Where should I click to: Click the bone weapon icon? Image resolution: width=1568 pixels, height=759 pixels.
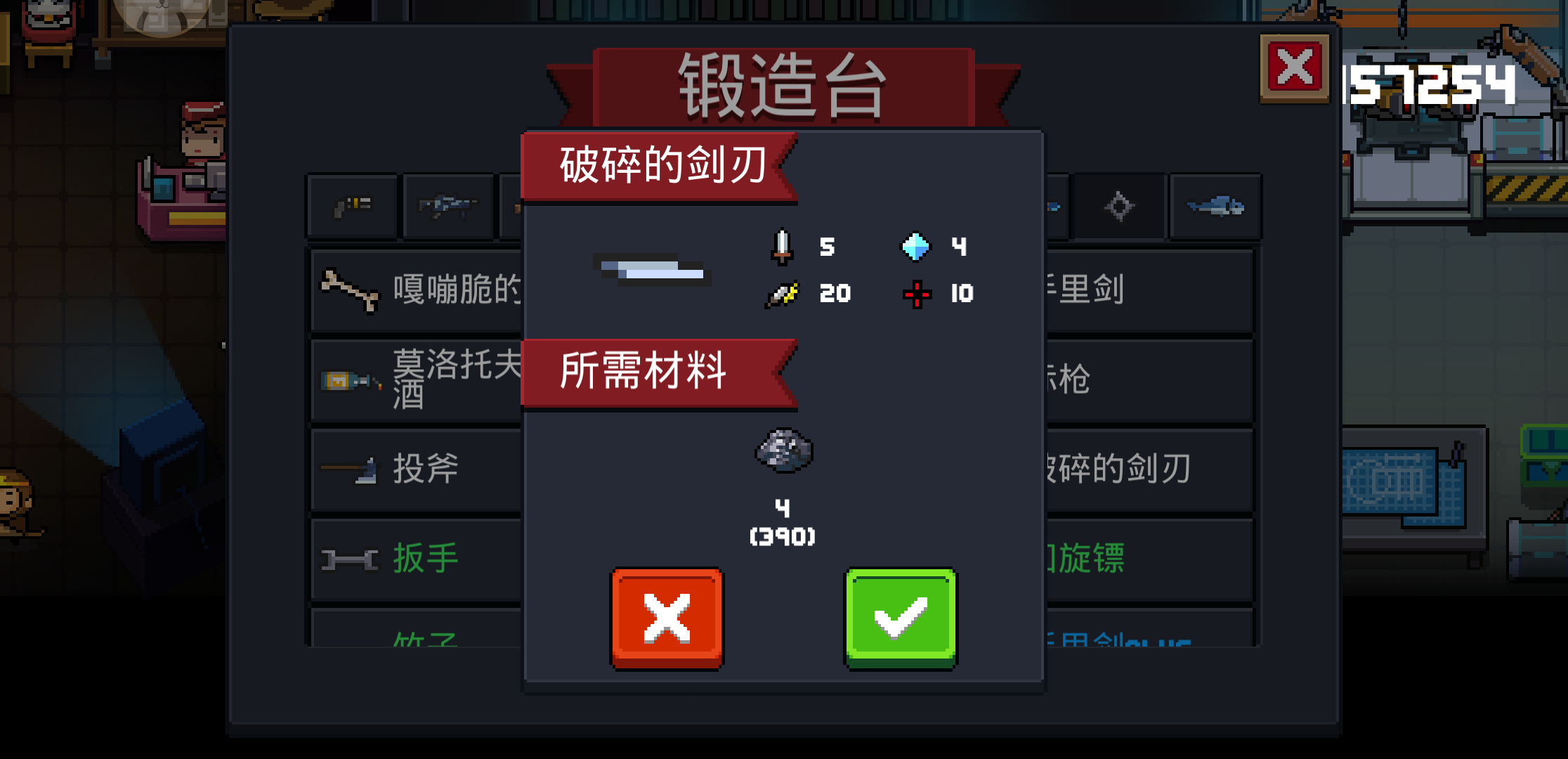coord(350,290)
